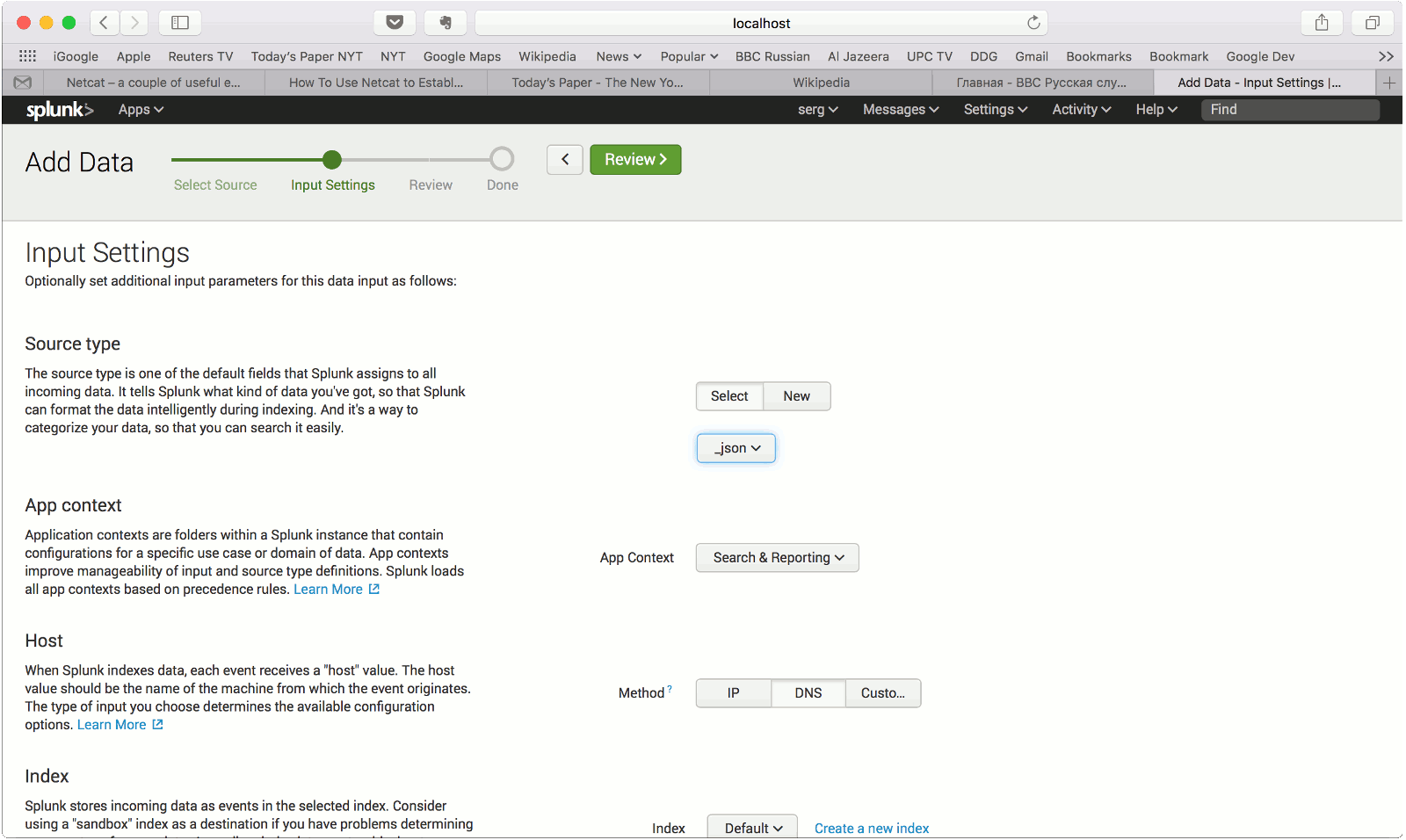Open the pinned mail tab
The height and width of the screenshot is (840, 1406).
click(23, 83)
